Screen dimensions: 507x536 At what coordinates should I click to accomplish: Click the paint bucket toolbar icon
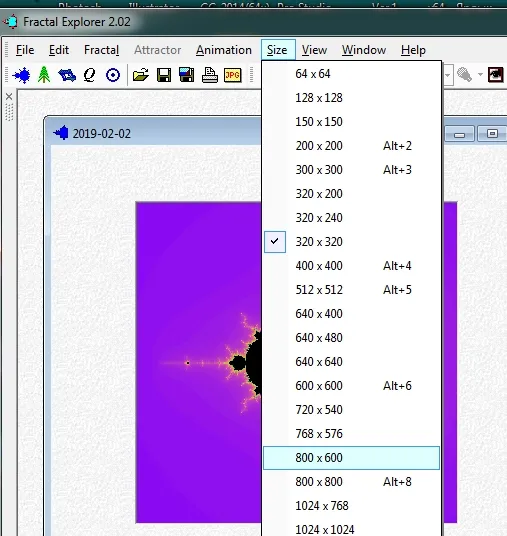tap(464, 75)
